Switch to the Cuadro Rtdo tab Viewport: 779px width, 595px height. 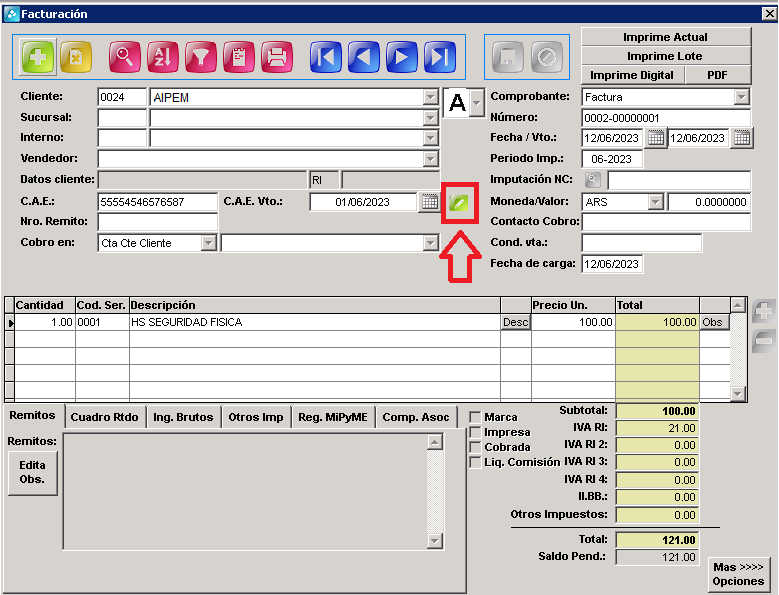[104, 417]
